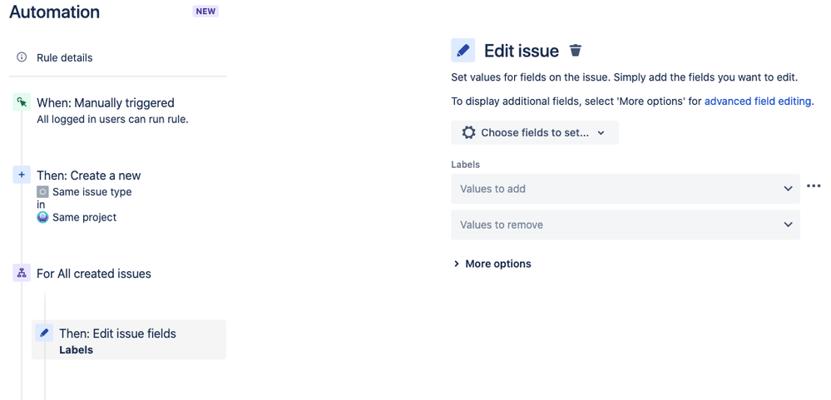
Task: Click the trash icon beside Edit issue
Action: 575,50
